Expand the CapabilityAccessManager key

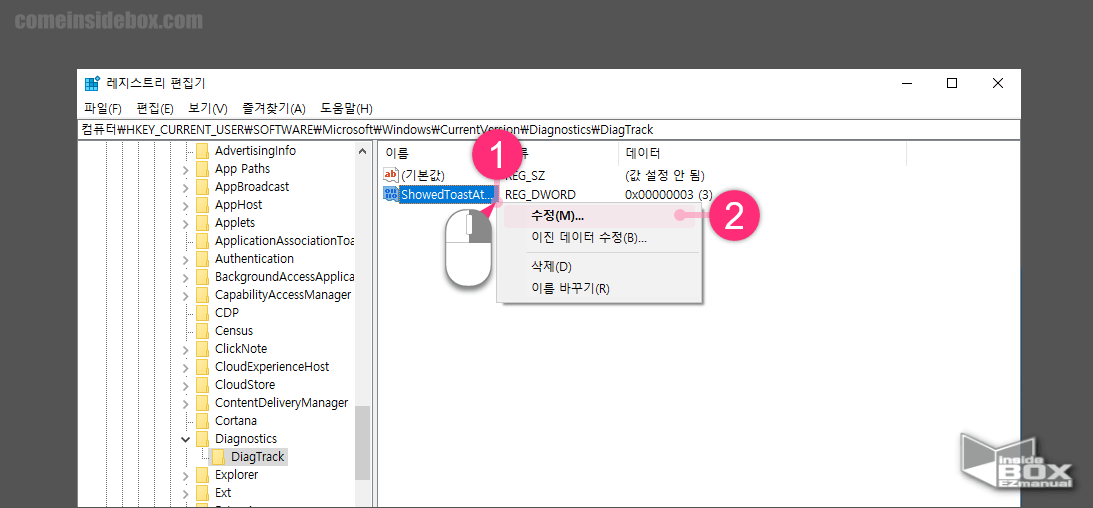(185, 295)
